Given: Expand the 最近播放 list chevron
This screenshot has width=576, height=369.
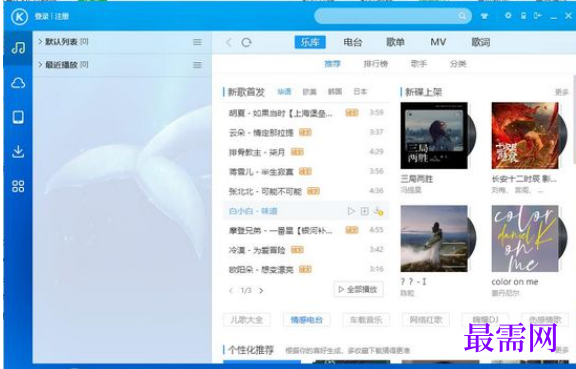Looking at the screenshot, I should 40,65.
